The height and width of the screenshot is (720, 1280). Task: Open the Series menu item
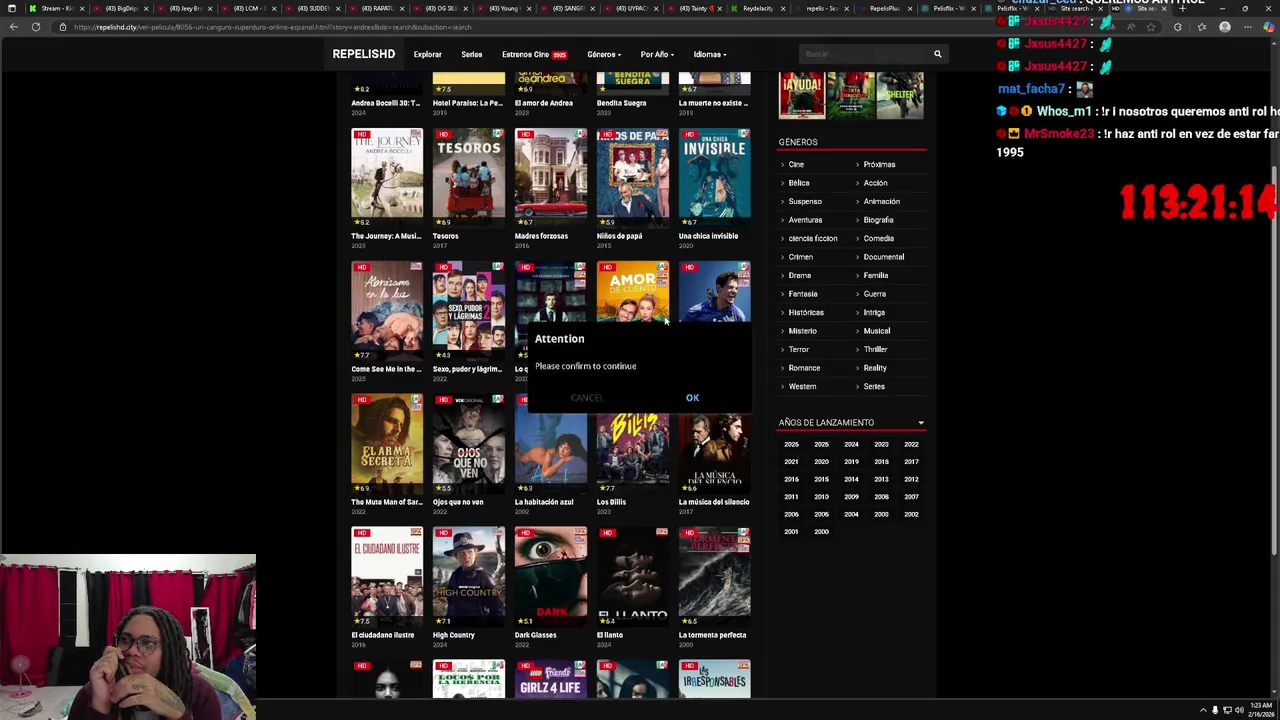coord(471,54)
